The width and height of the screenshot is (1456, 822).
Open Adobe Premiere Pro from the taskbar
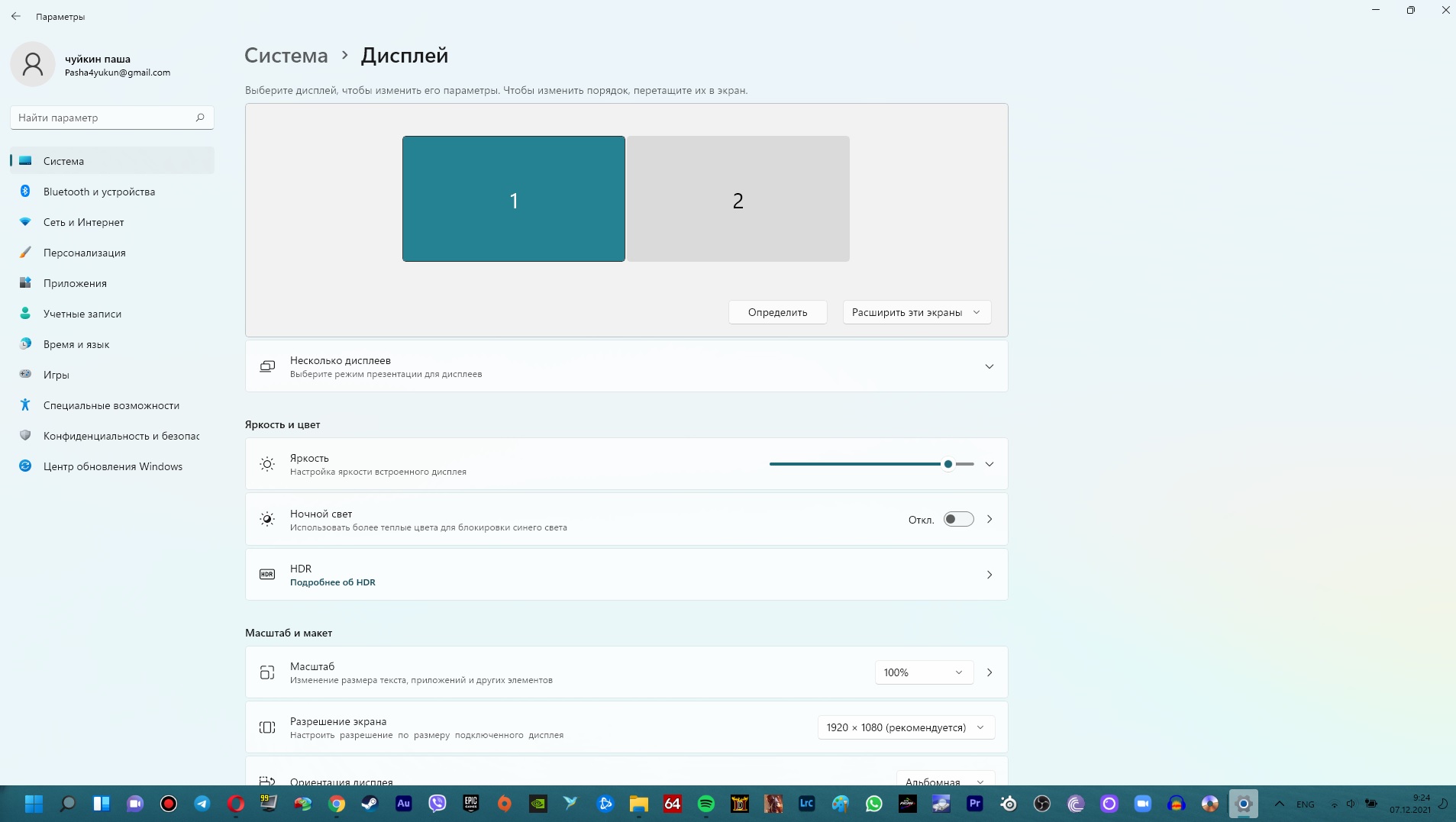[975, 804]
